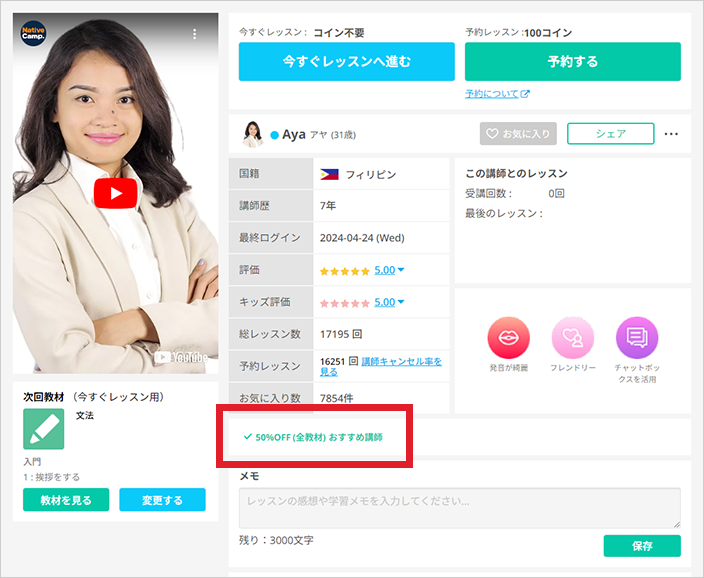Open the video three-dot options menu

pos(194,35)
